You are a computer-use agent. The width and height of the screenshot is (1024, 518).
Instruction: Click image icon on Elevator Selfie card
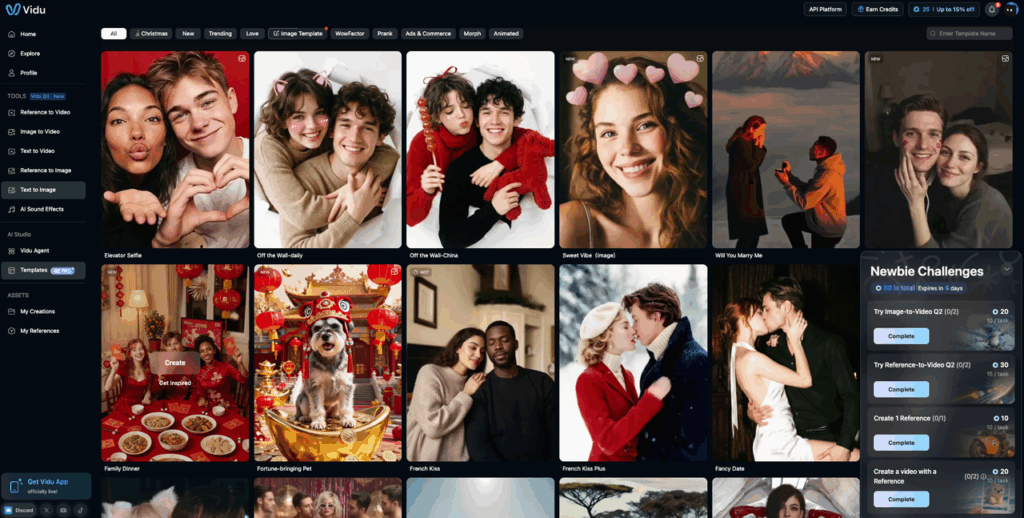click(242, 59)
